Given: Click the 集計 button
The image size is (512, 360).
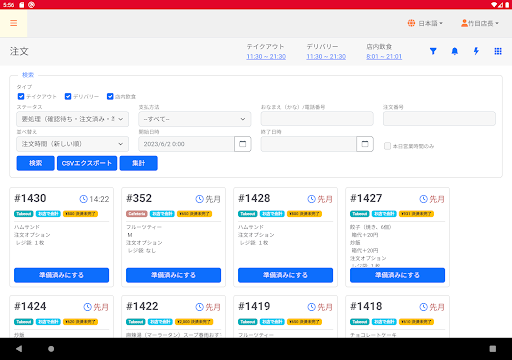Looking at the screenshot, I should [x=139, y=163].
